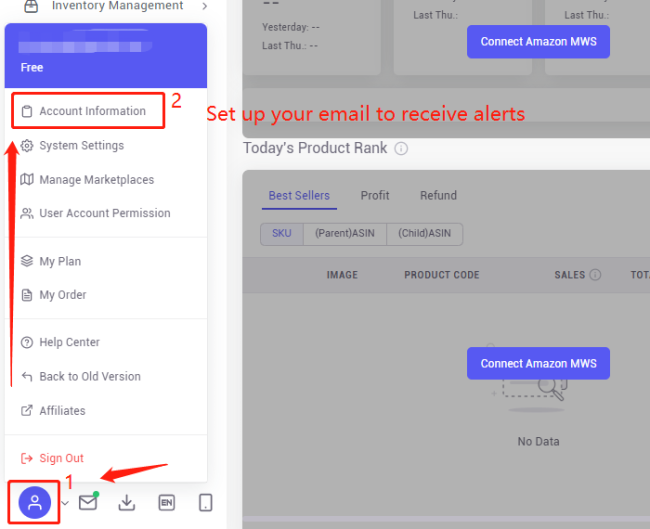650x529 pixels.
Task: Click the user profile avatar icon
Action: (x=35, y=502)
